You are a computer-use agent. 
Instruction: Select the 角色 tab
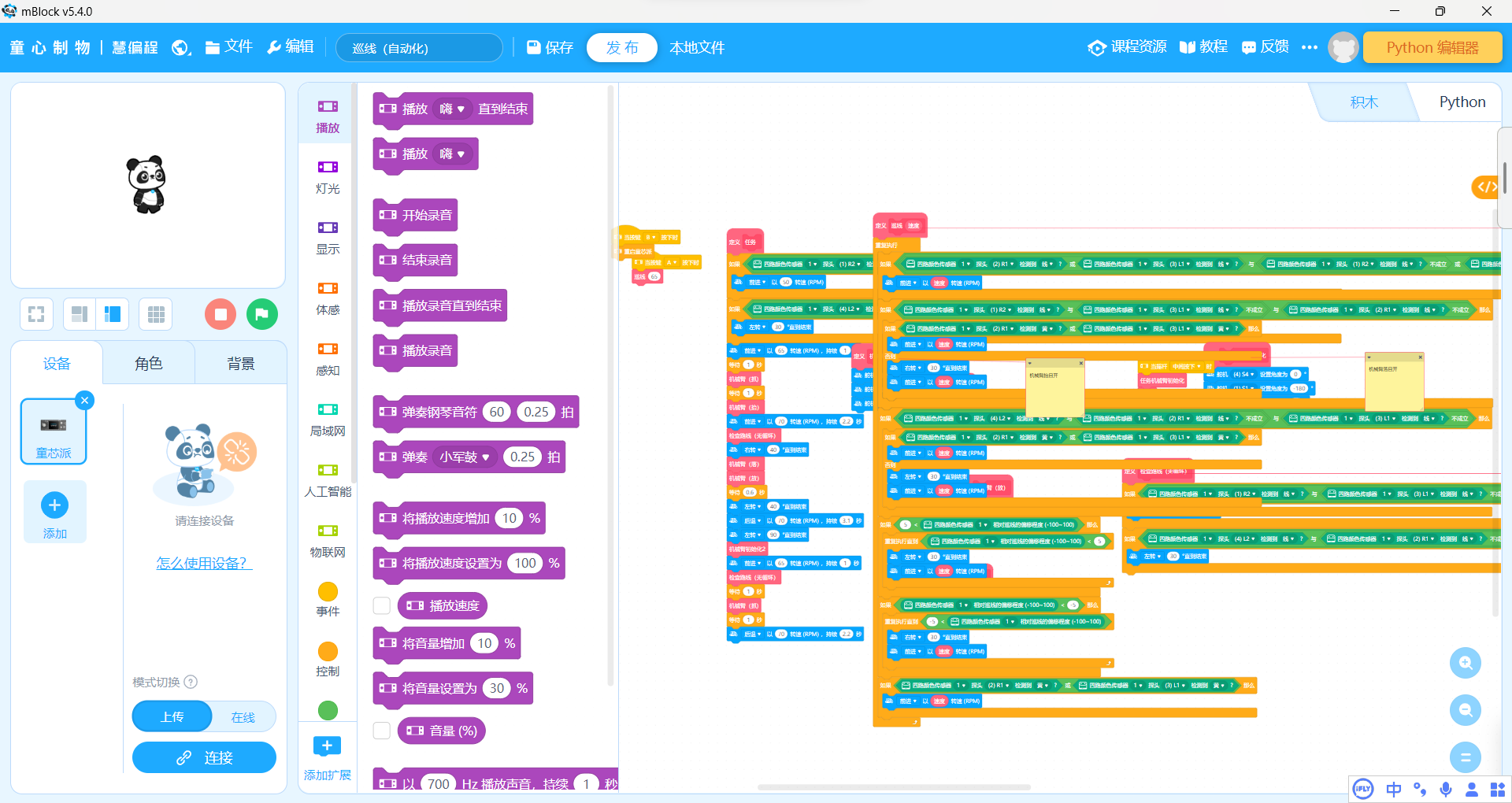coord(149,364)
